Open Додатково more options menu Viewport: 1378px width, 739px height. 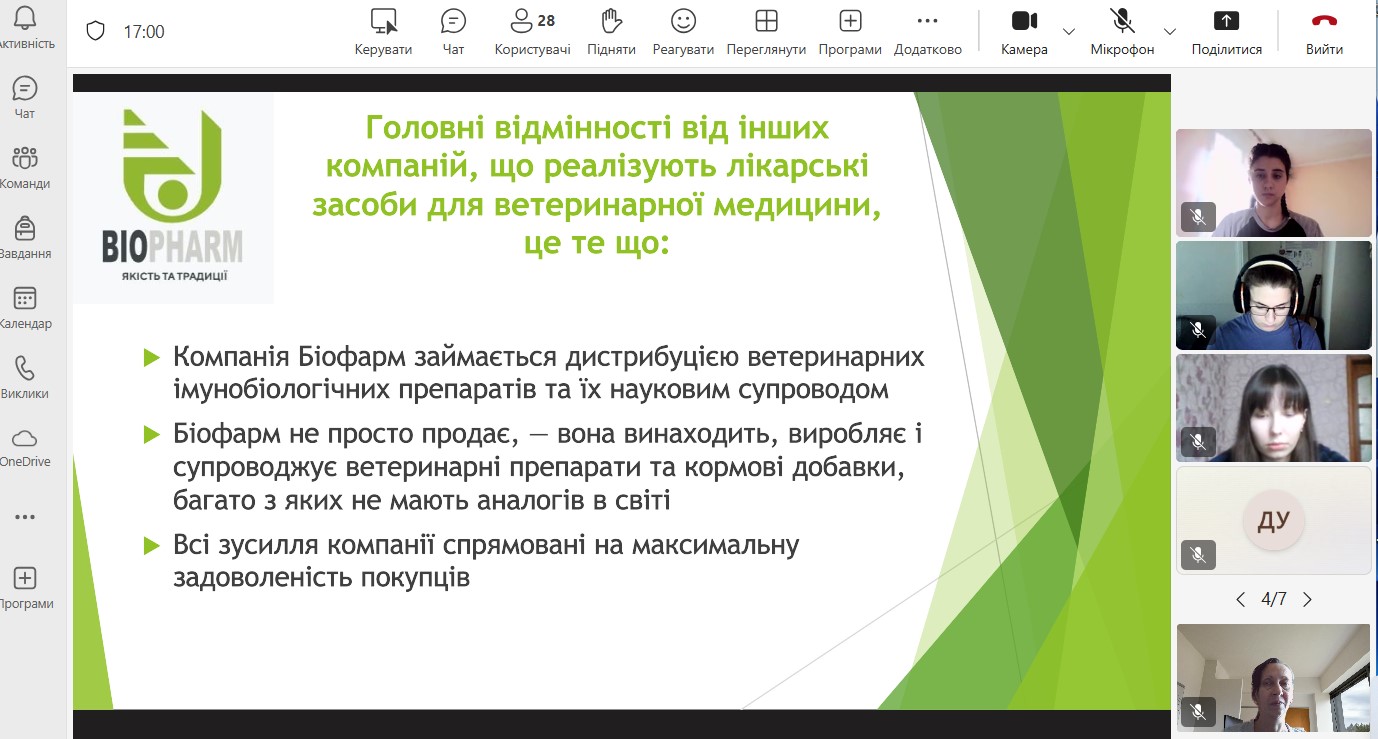(x=927, y=31)
